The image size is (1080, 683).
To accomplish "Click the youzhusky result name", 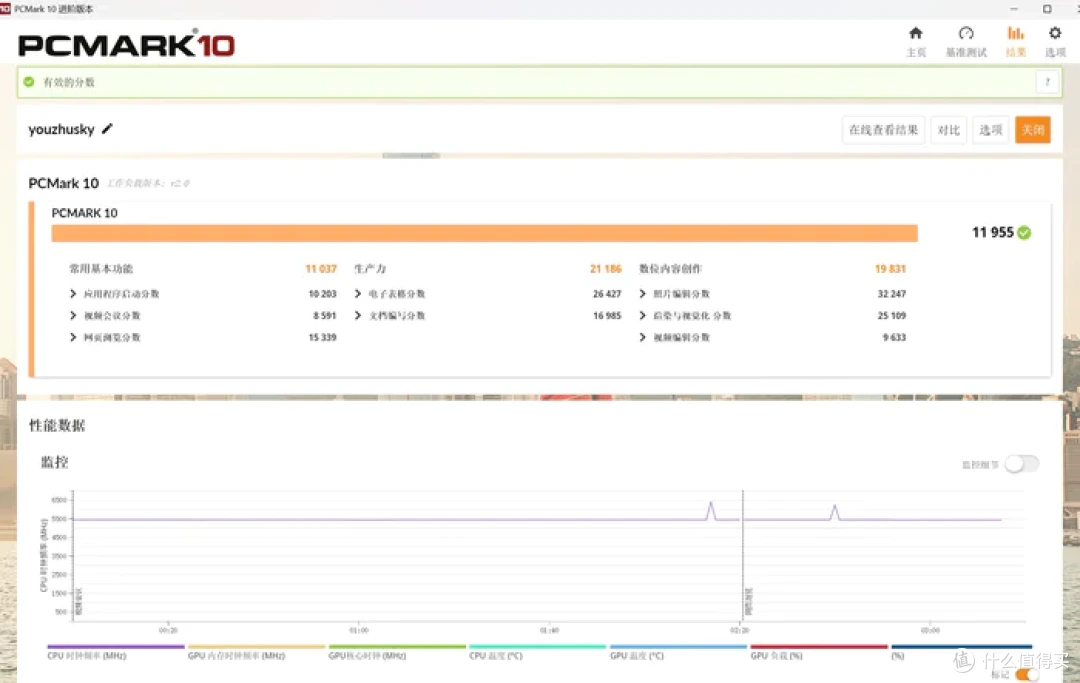I will coord(61,129).
